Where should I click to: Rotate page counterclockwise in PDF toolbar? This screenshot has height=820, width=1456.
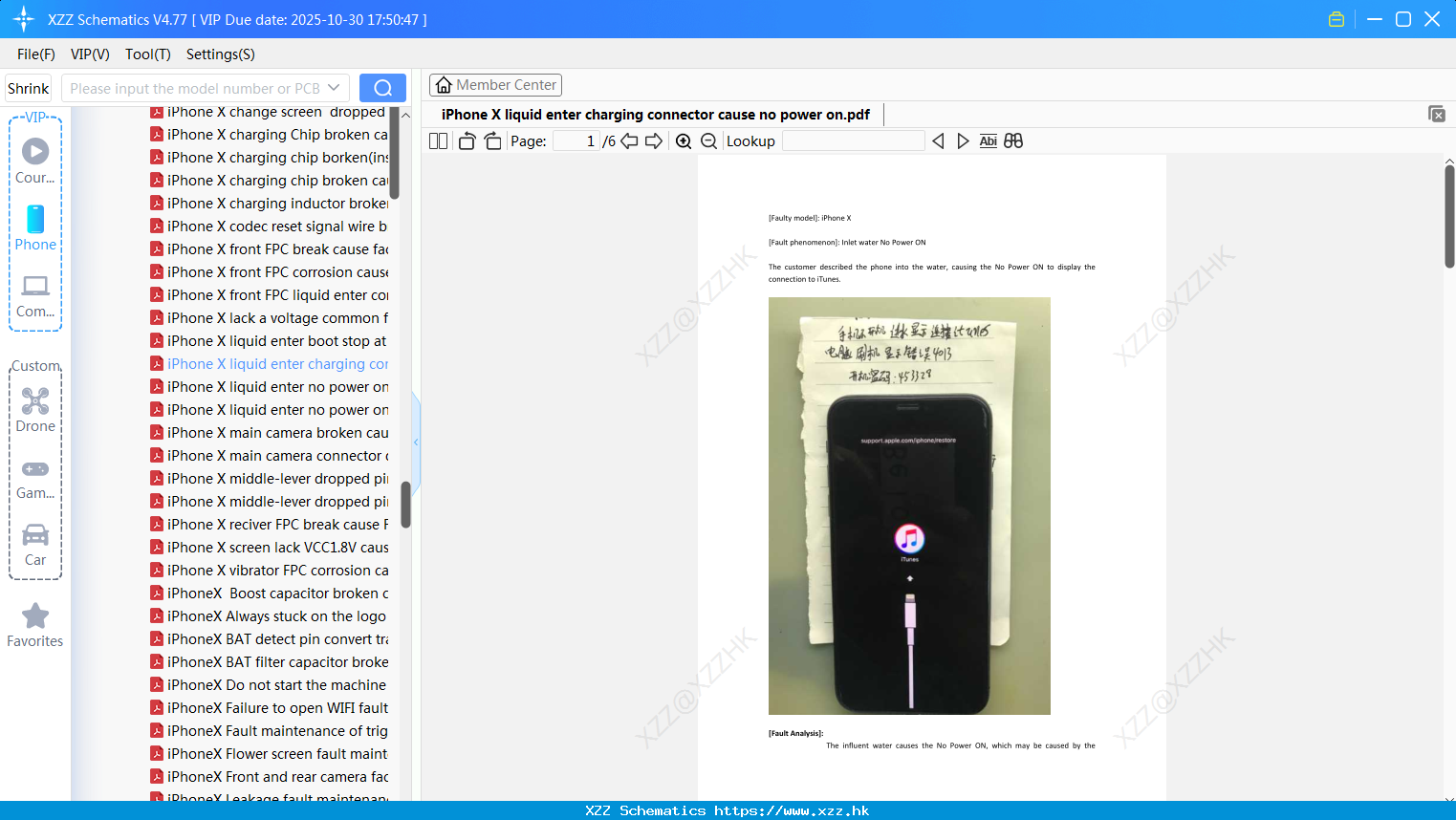pyautogui.click(x=467, y=141)
